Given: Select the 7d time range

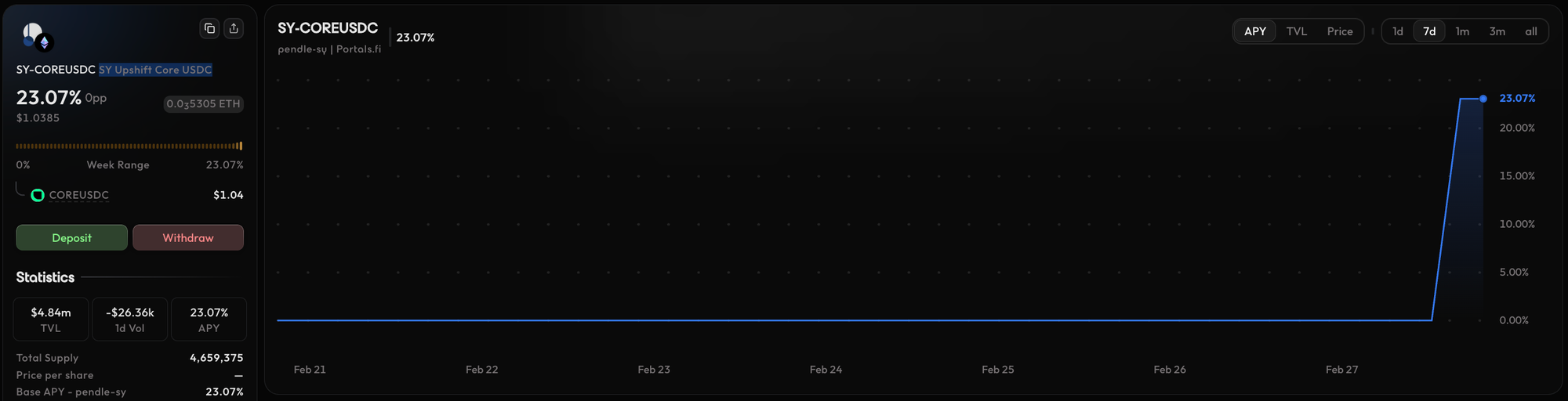Looking at the screenshot, I should coord(1429,31).
